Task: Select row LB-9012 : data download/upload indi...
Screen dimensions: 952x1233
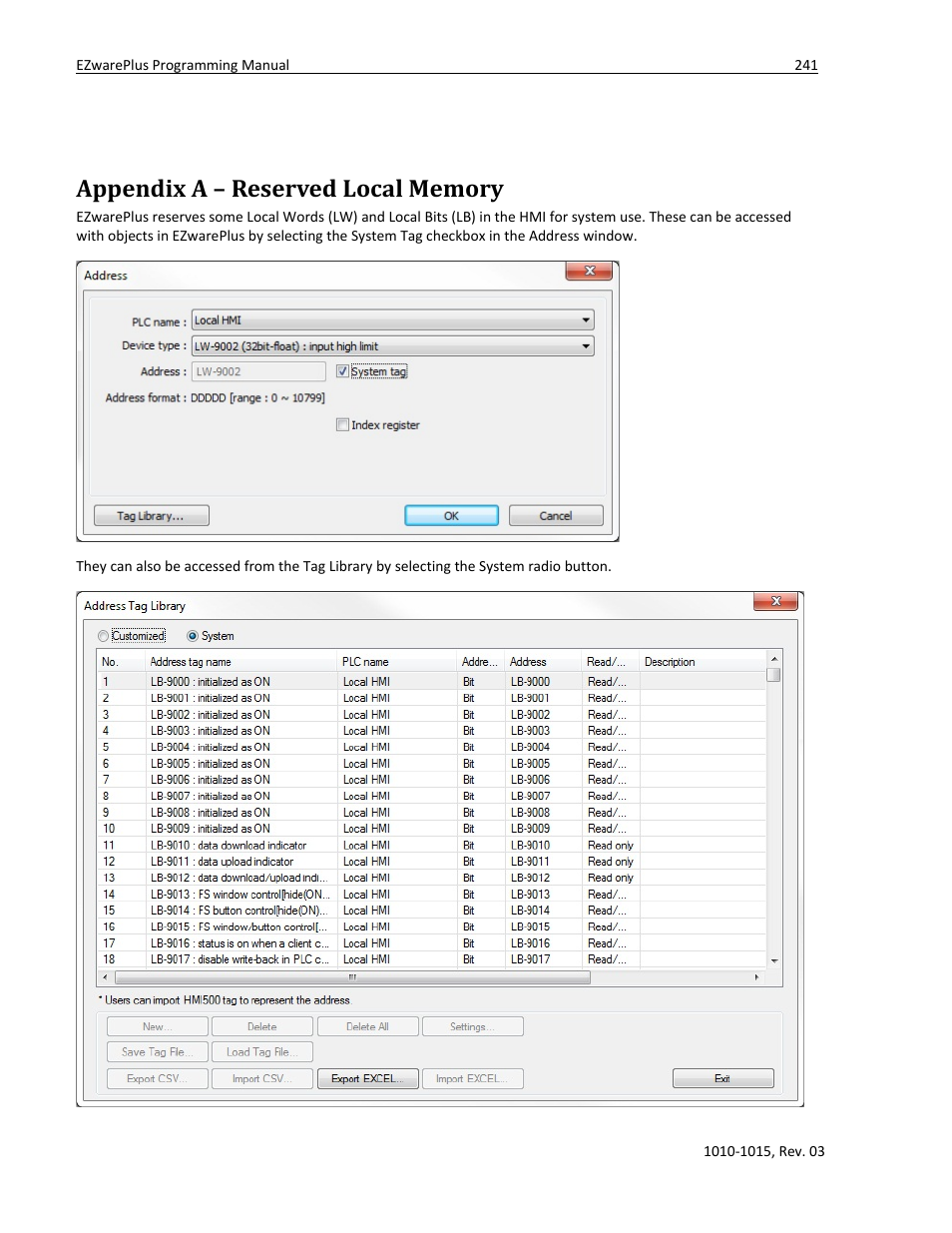Action: [x=432, y=878]
